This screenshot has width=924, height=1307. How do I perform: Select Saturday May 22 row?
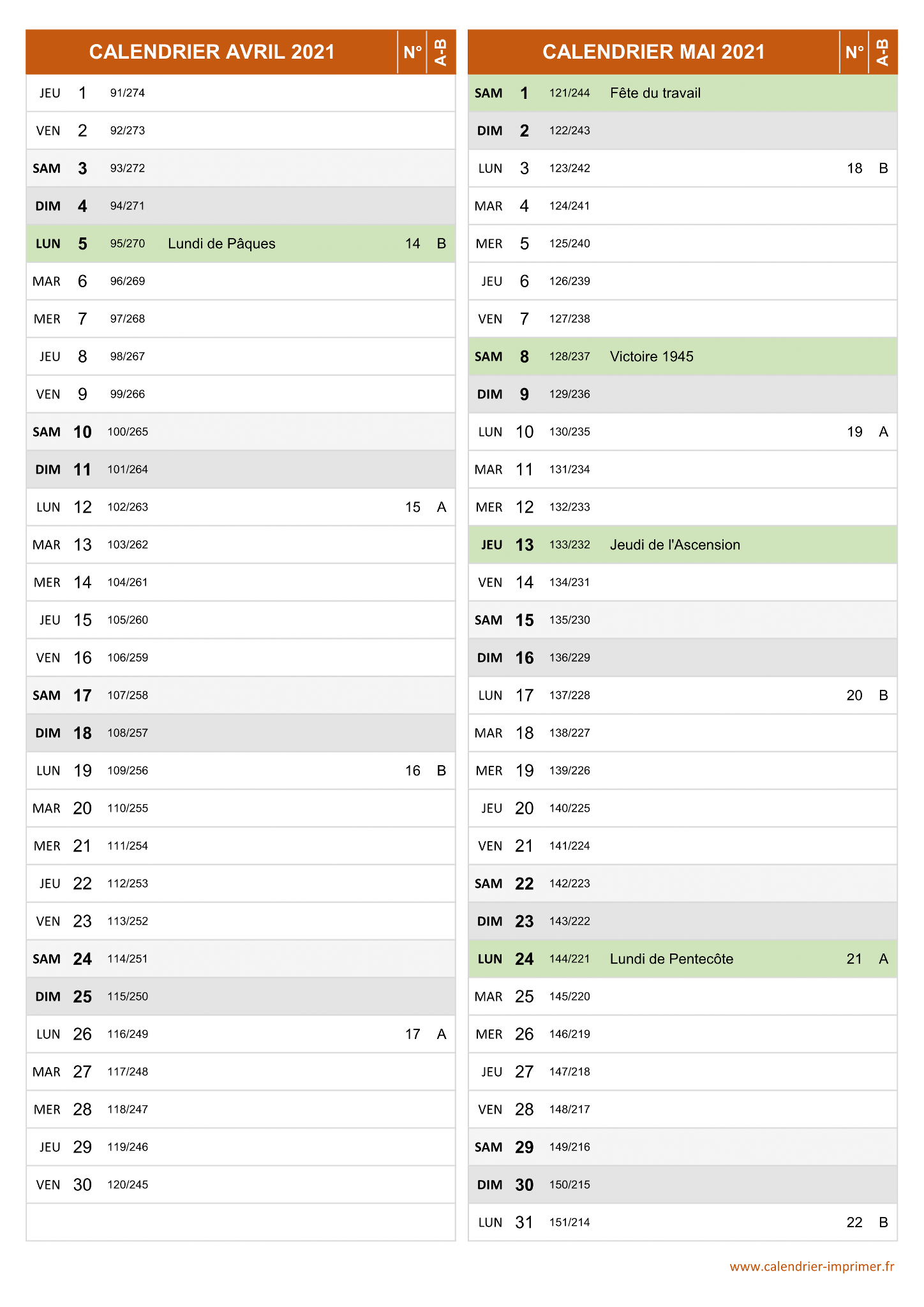pyautogui.click(x=683, y=884)
